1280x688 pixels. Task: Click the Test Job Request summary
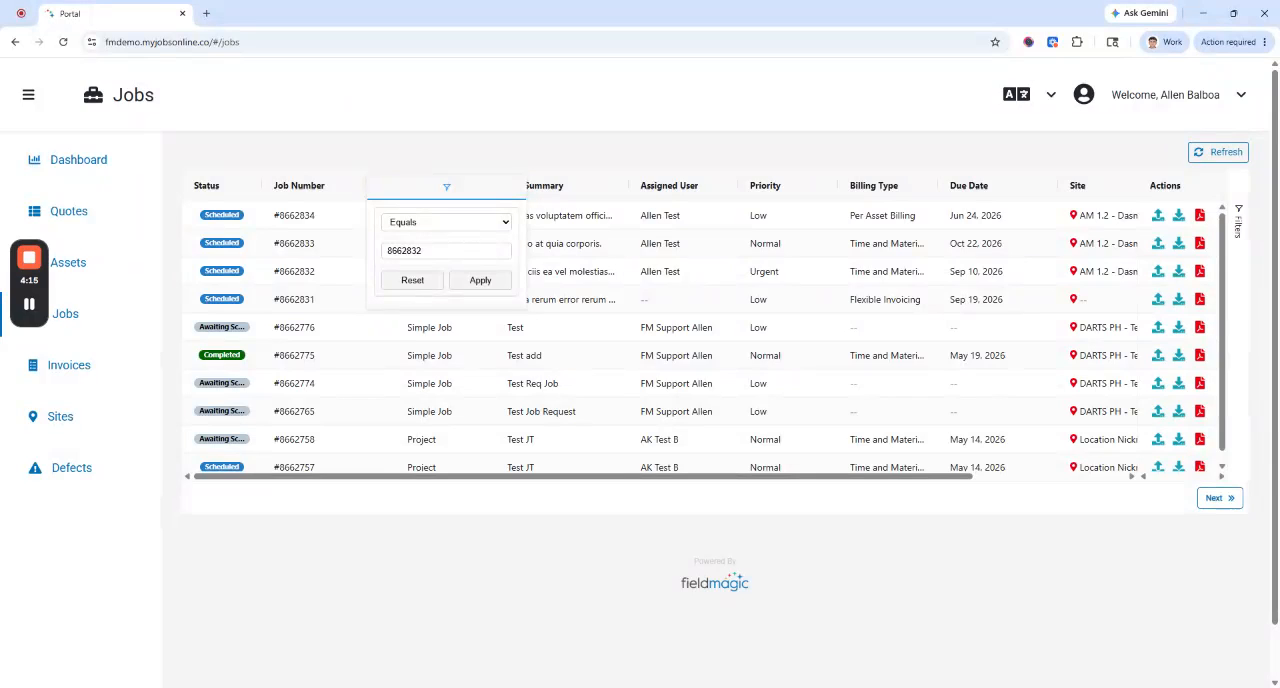[541, 411]
